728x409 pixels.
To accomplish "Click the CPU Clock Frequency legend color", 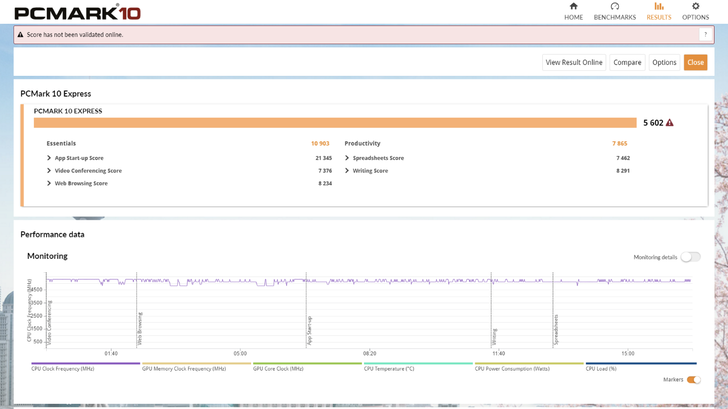I will click(85, 364).
